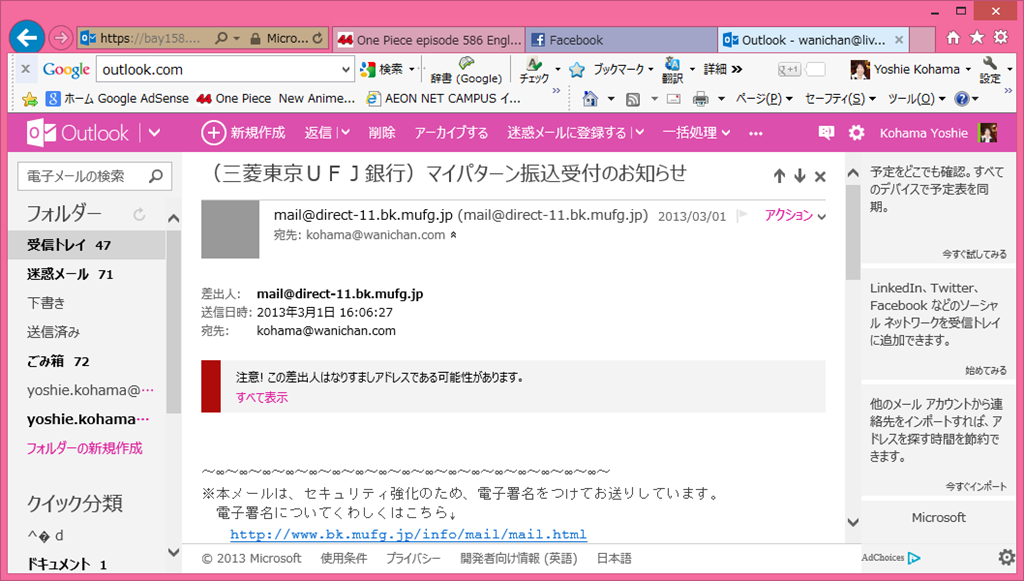Open the mufg.jp mail.html hyperlink
This screenshot has height=581, width=1024.
[408, 535]
